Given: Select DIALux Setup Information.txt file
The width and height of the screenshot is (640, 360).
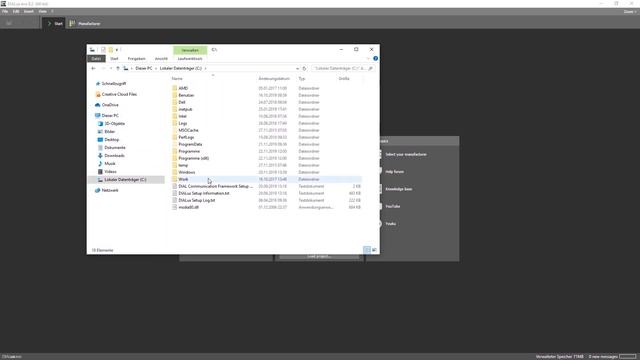Looking at the screenshot, I should [x=204, y=193].
